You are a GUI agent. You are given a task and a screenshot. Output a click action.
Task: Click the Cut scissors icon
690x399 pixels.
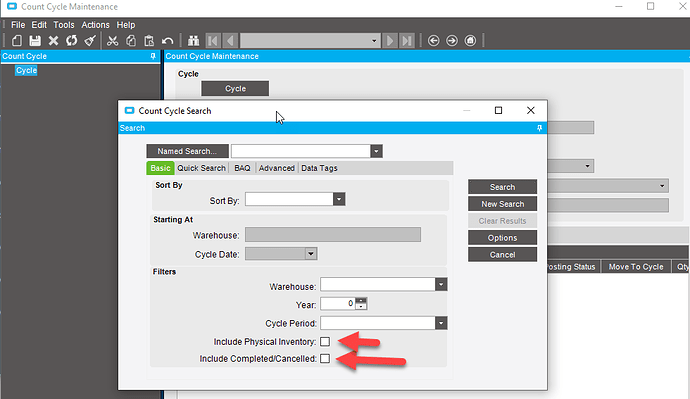[x=113, y=41]
